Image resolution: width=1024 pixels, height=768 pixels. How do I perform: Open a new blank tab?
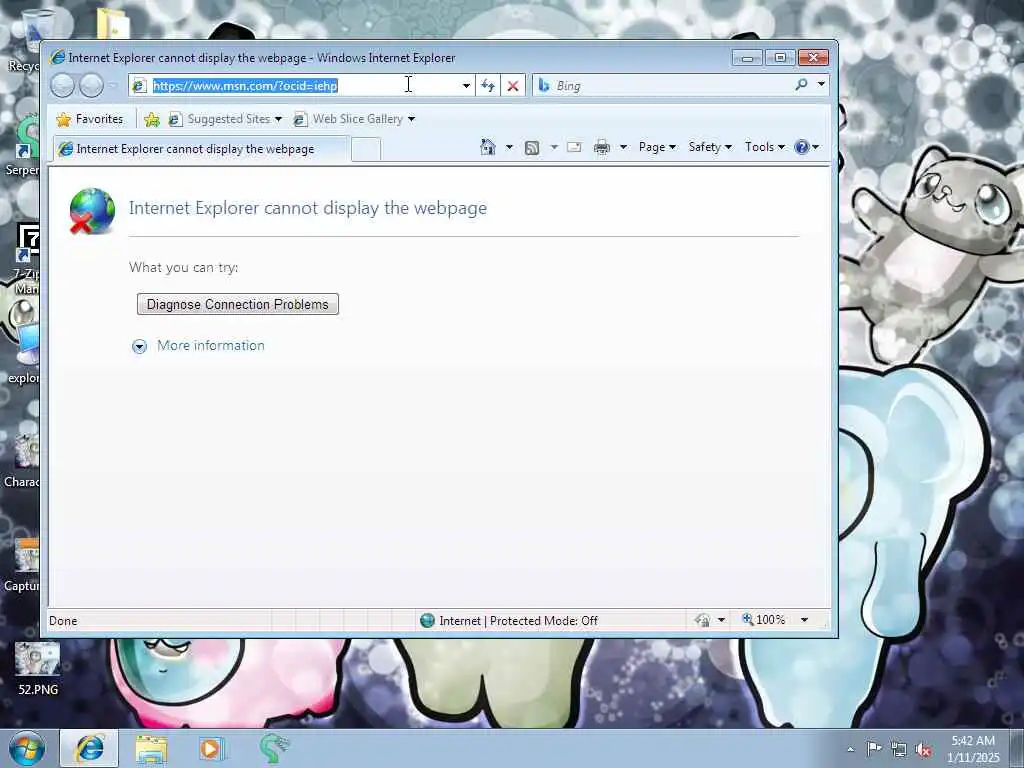[x=366, y=150]
